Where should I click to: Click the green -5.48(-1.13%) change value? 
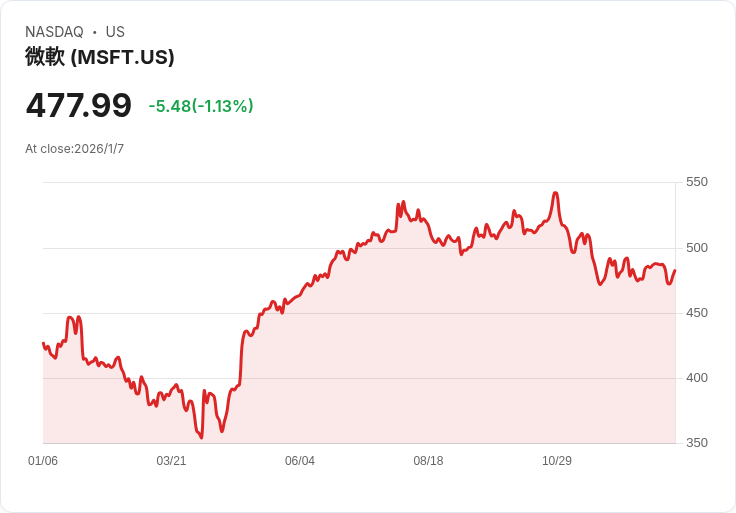(x=201, y=106)
